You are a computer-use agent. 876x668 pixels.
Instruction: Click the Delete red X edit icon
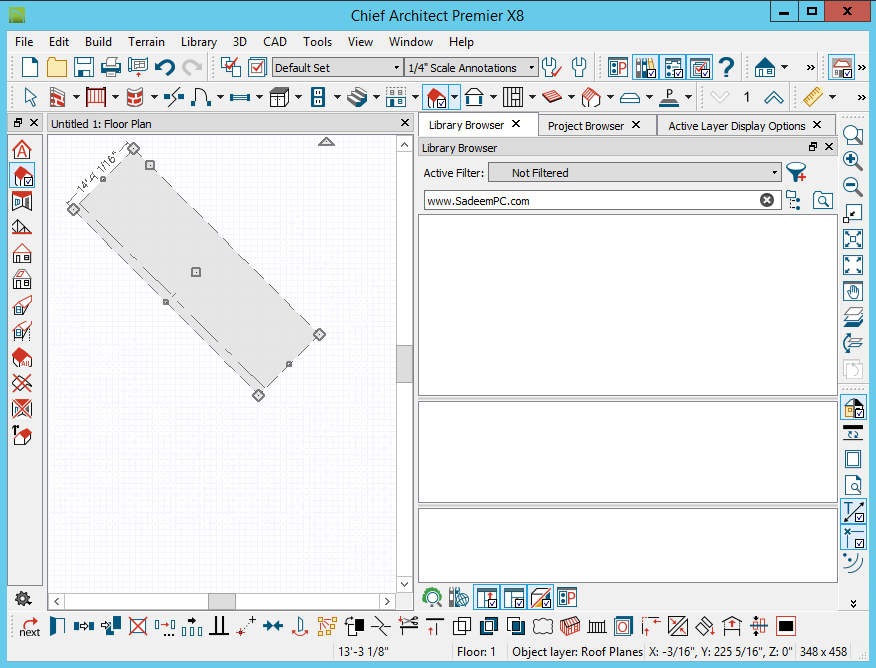tap(137, 626)
